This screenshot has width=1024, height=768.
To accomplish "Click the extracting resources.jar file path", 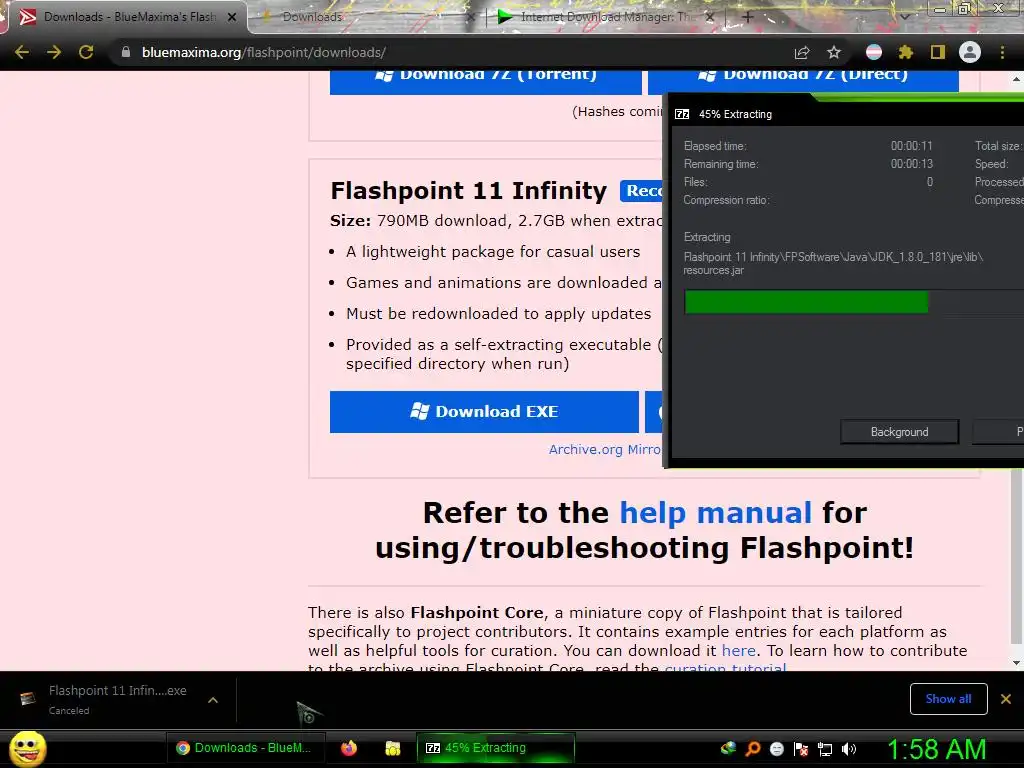I will [x=833, y=263].
